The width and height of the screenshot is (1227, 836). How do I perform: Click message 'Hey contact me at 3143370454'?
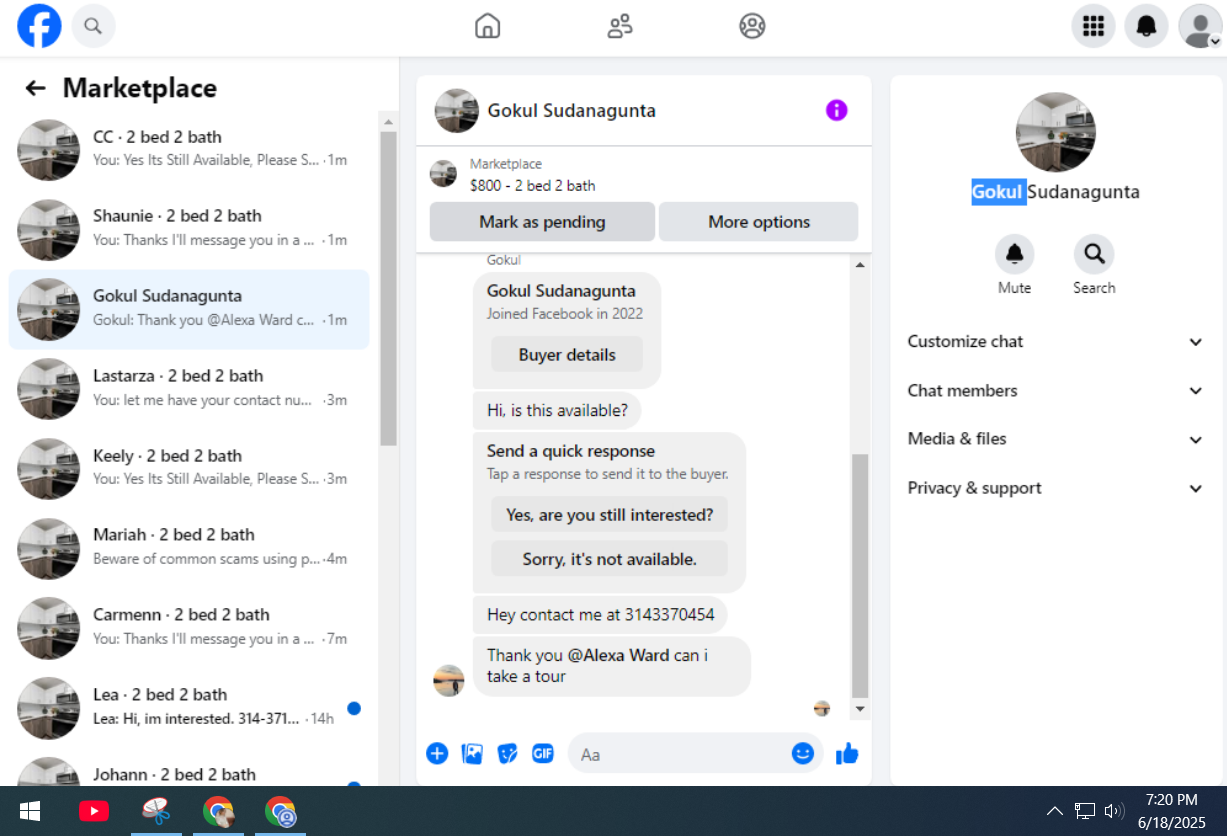coord(600,615)
